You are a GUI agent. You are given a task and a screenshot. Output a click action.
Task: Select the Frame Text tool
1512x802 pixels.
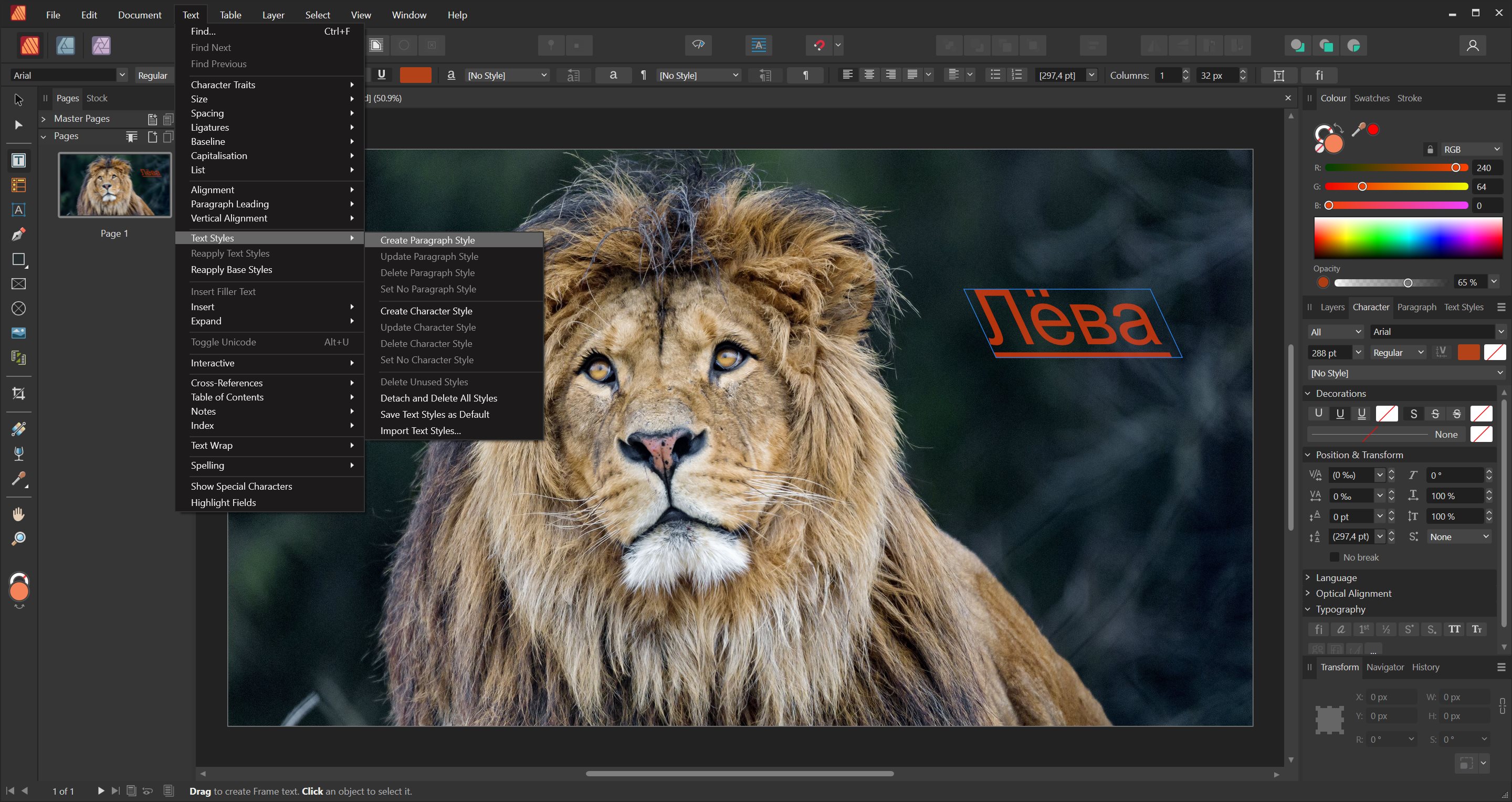[19, 160]
